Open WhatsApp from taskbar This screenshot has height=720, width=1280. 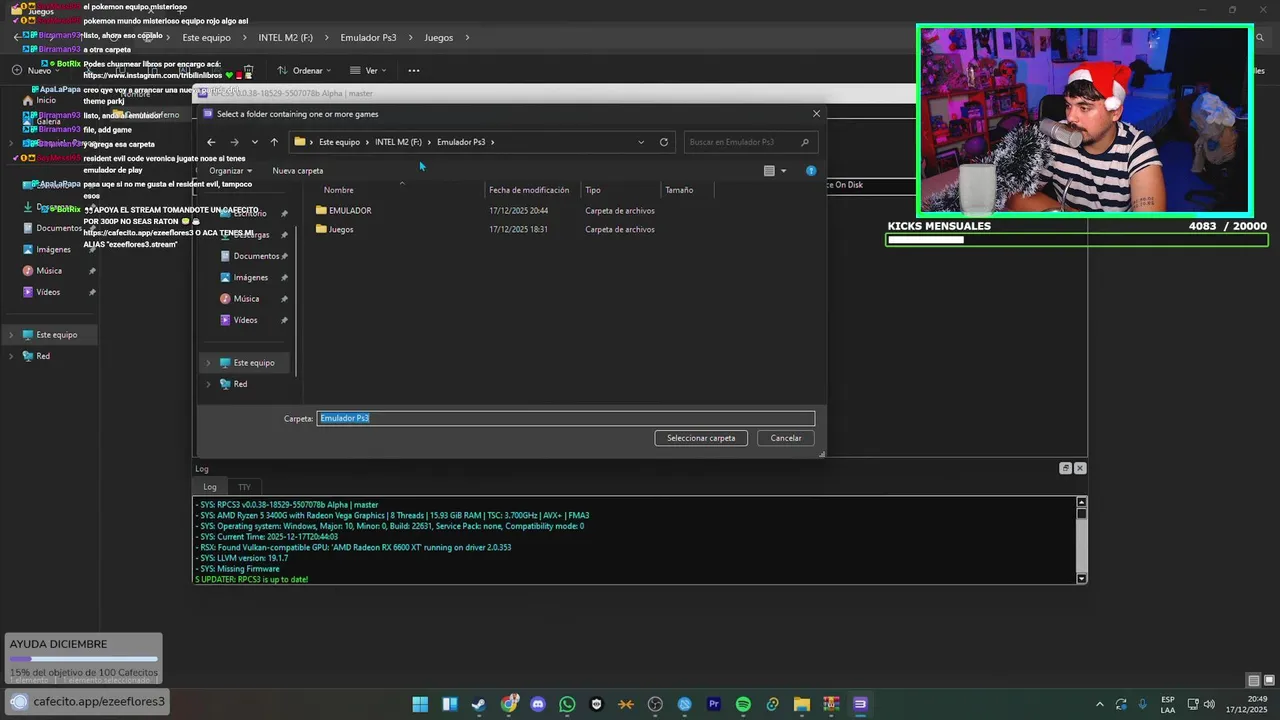coord(568,704)
